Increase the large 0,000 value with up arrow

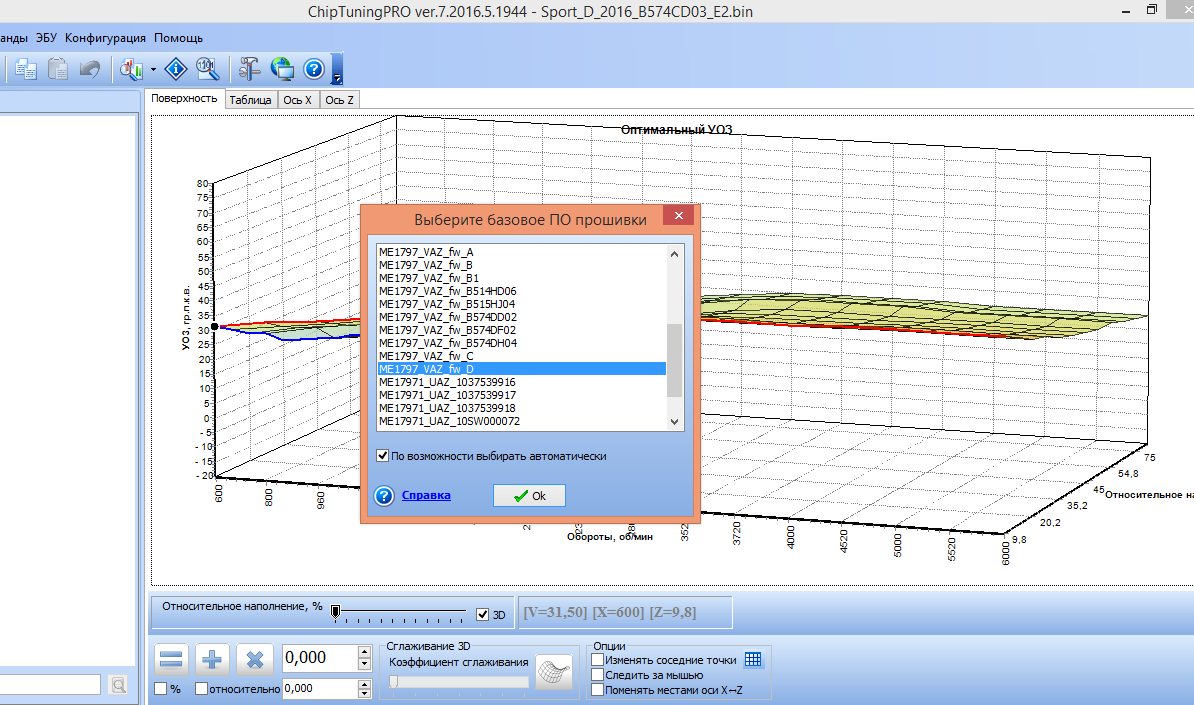tap(364, 652)
